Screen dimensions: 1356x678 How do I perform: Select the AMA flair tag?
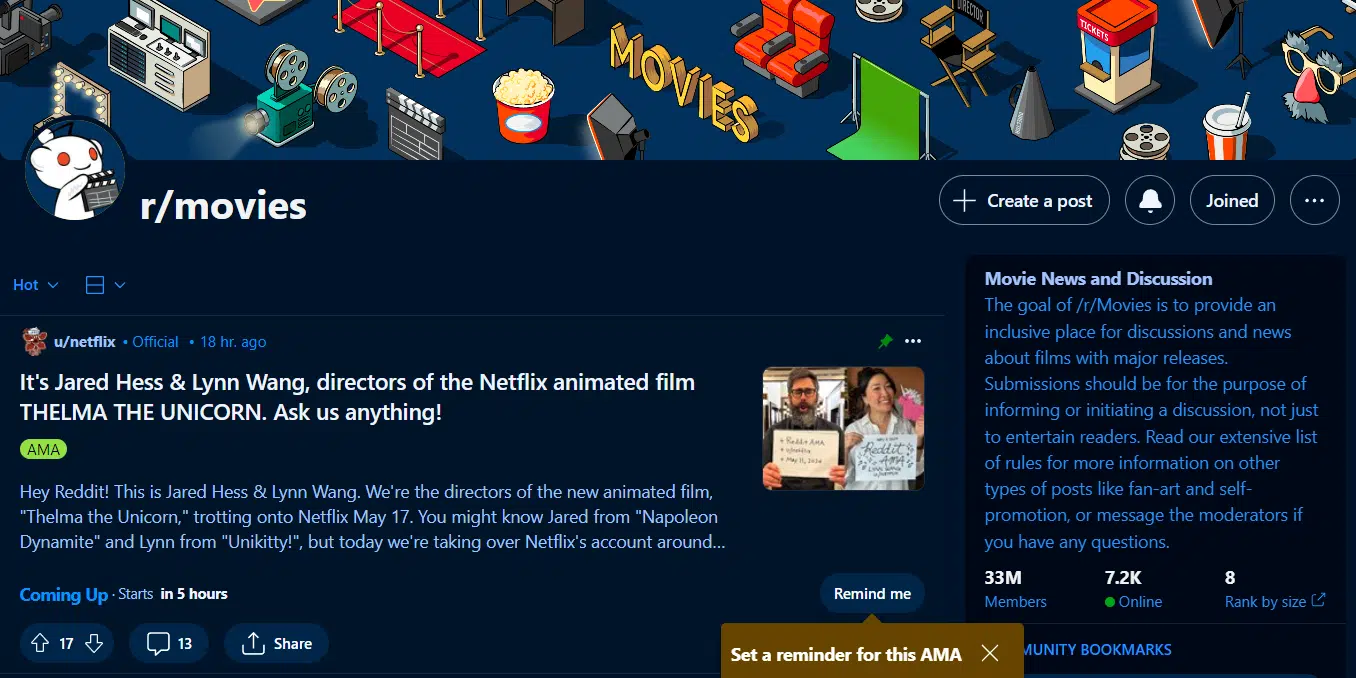43,449
